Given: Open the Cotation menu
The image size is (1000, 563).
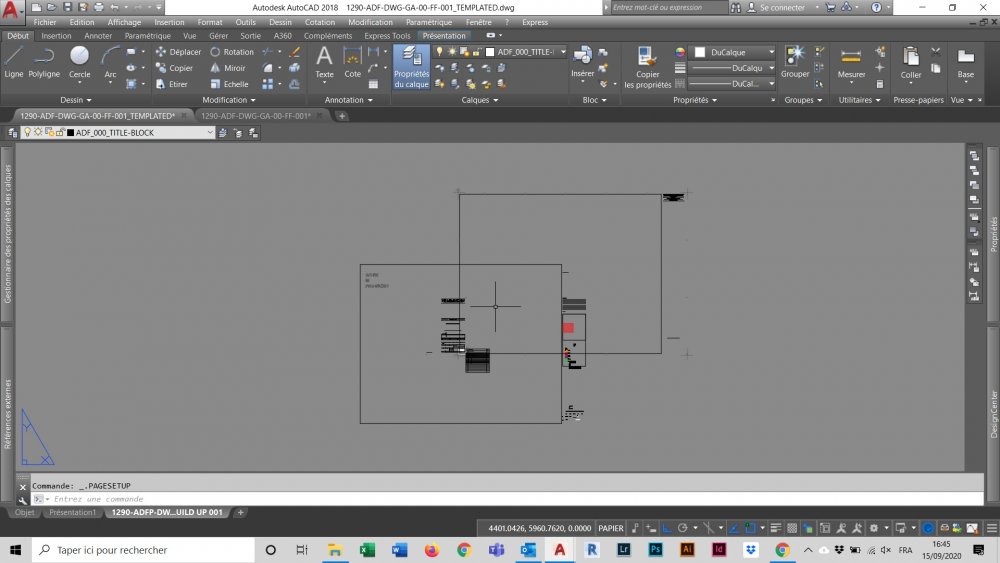Looking at the screenshot, I should click(x=320, y=22).
